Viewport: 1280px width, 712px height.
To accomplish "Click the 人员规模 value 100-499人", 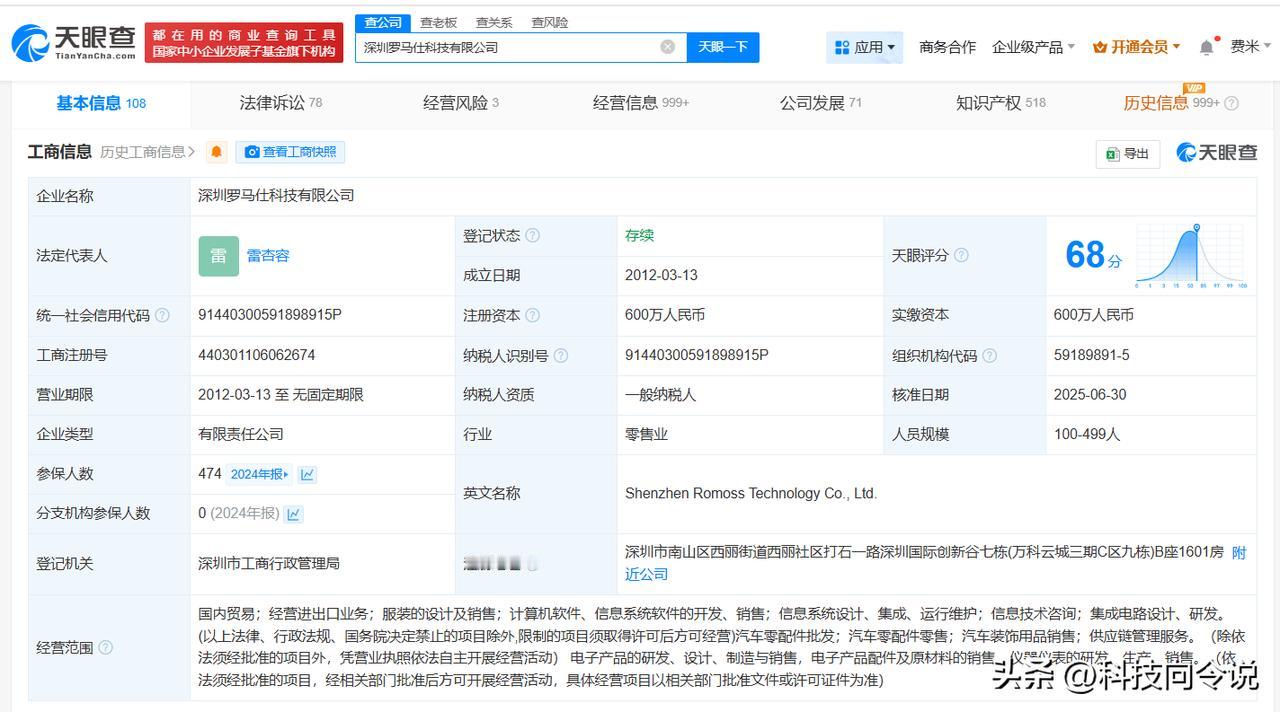I will (1087, 434).
